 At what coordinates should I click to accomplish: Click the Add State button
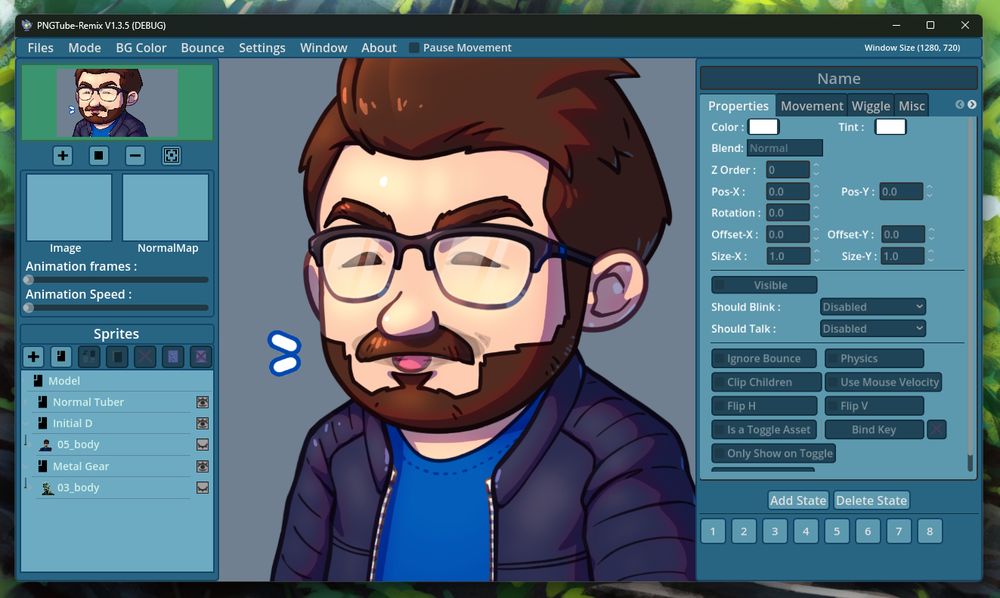click(798, 500)
